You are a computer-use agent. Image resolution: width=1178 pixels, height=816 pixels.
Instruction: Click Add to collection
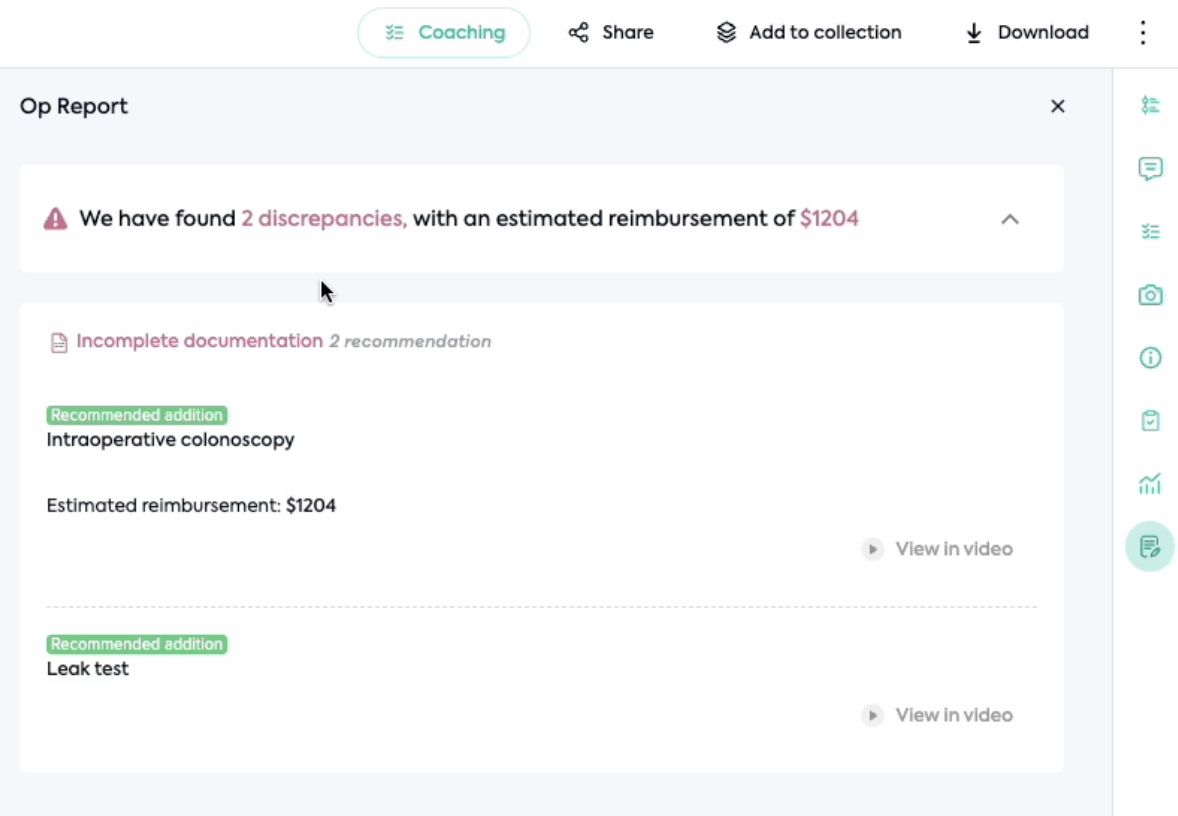coord(809,33)
